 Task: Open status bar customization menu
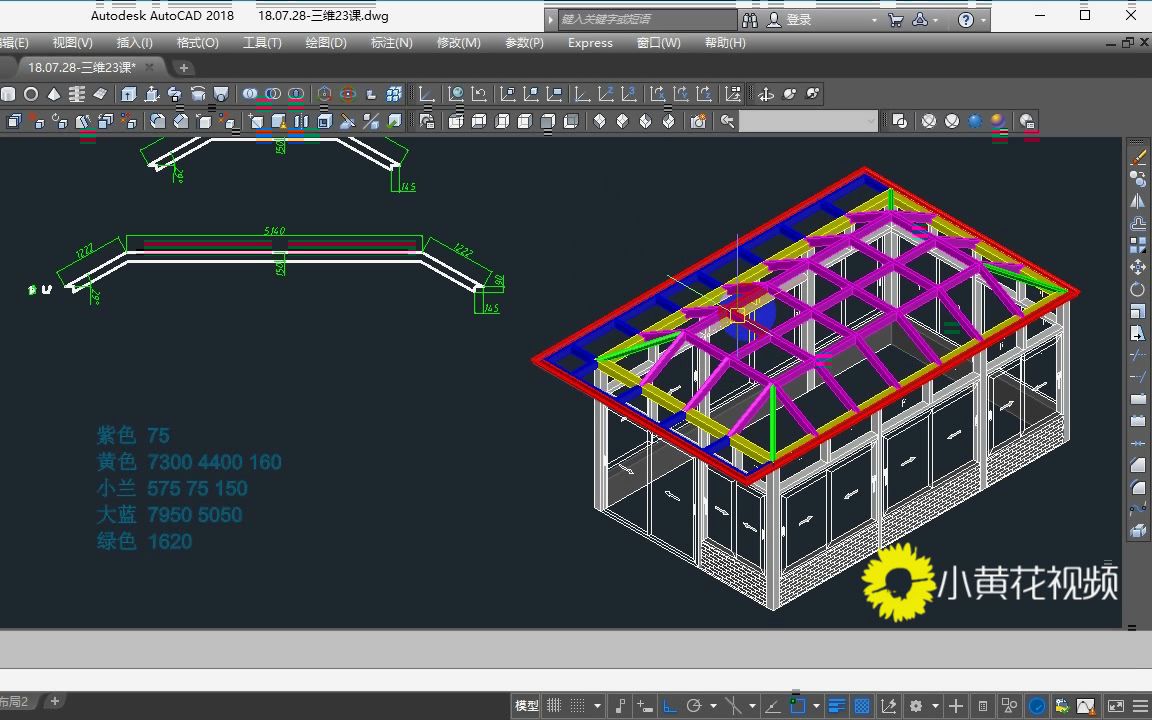(1140, 705)
